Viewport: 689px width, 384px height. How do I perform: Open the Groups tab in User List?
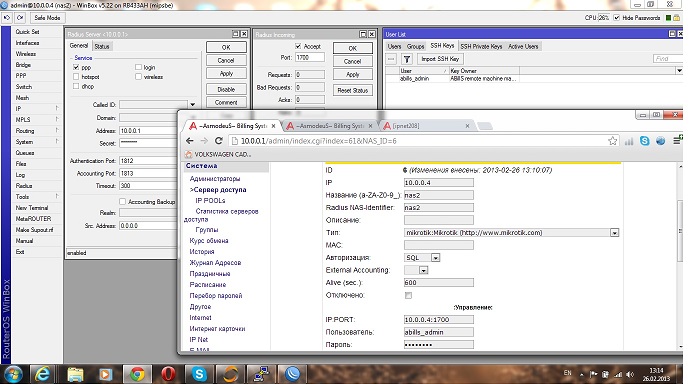[415, 46]
